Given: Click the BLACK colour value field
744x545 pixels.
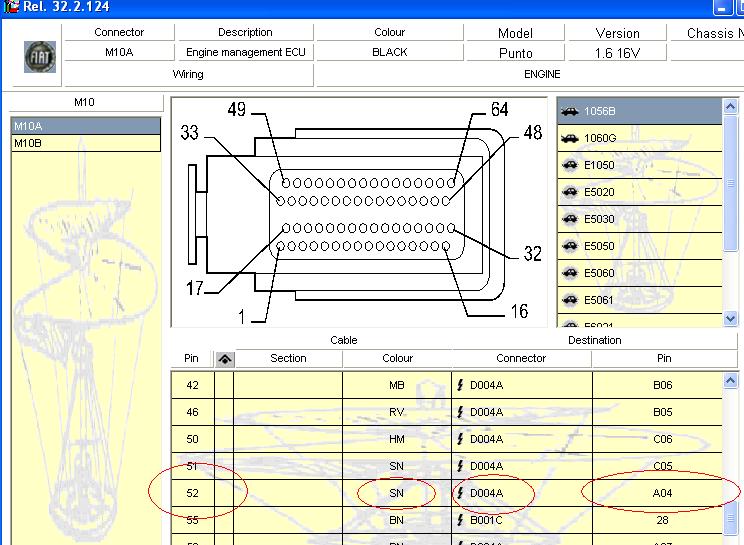Looking at the screenshot, I should tap(390, 52).
